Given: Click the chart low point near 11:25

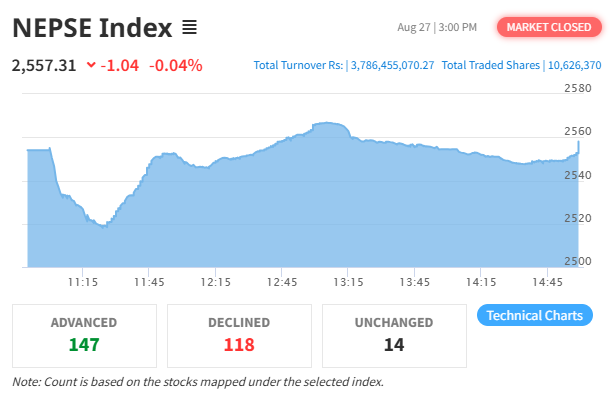Looking at the screenshot, I should [x=104, y=226].
